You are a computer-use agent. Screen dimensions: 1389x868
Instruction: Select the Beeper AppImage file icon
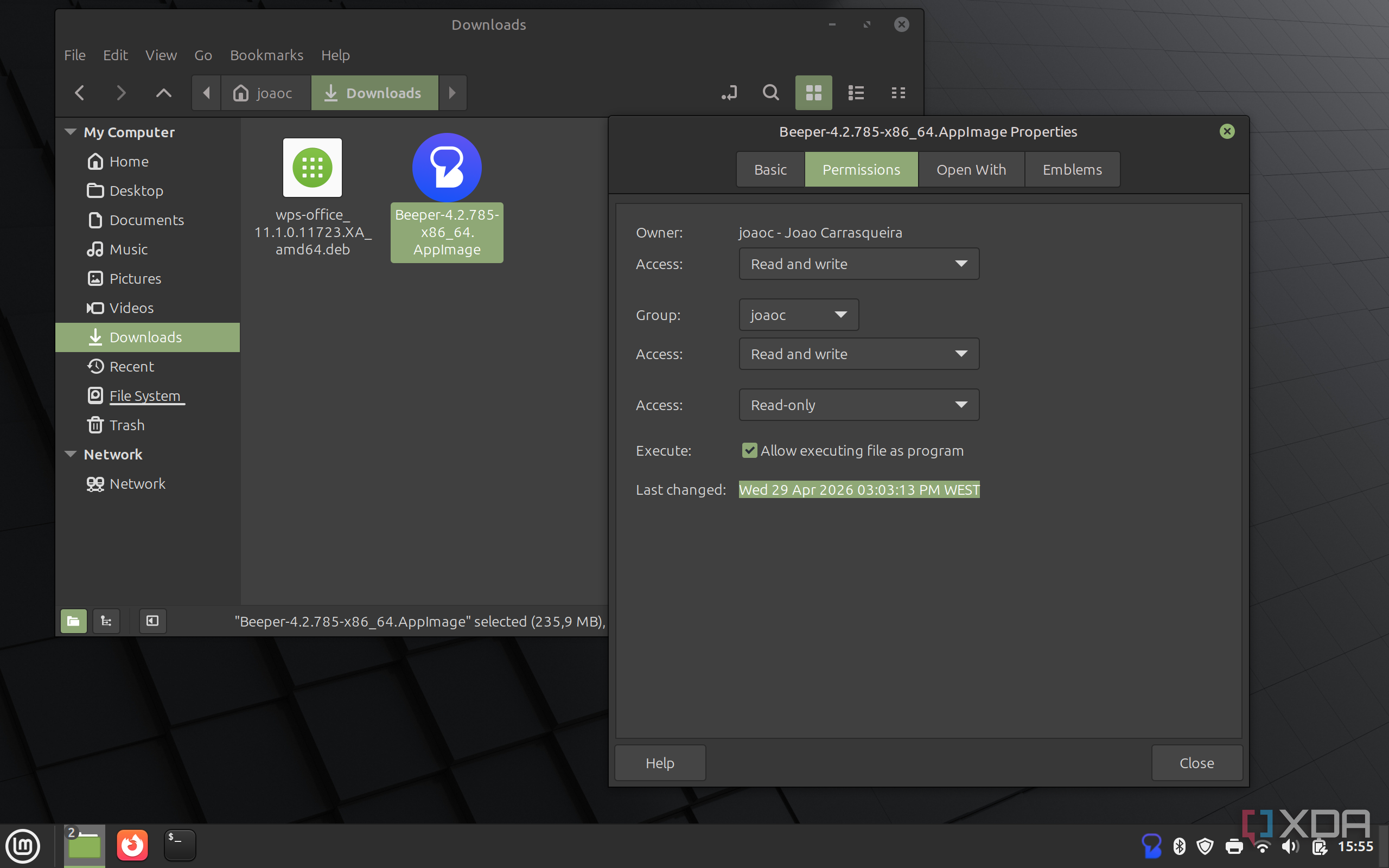coord(447,168)
